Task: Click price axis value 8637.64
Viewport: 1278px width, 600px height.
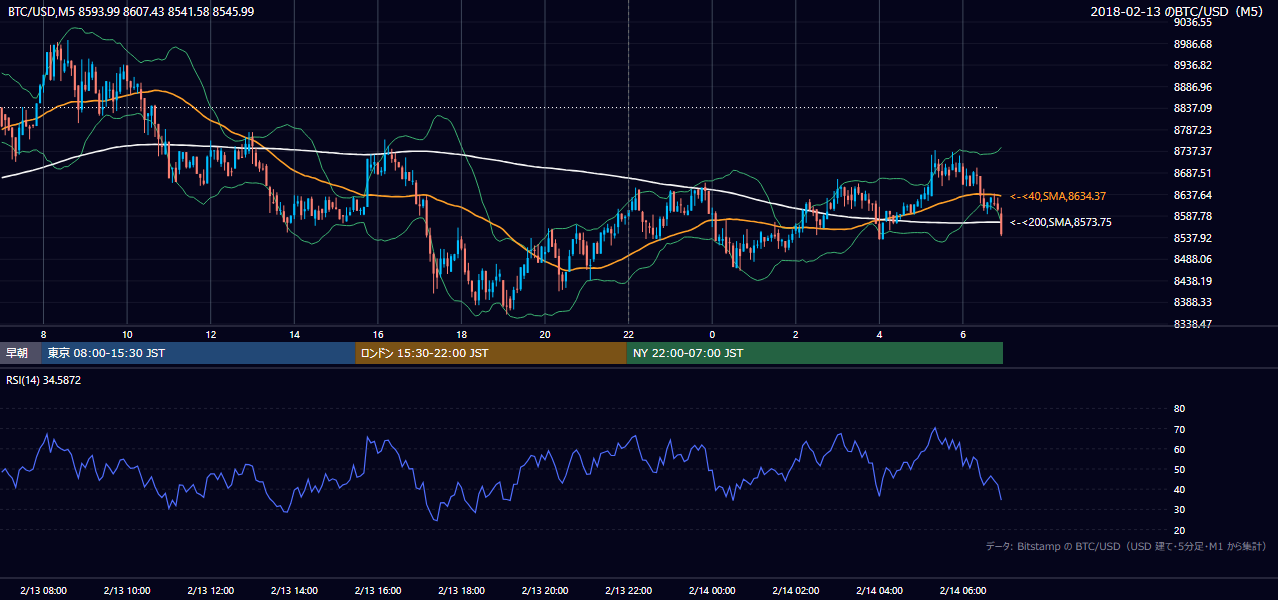Action: tap(1192, 195)
